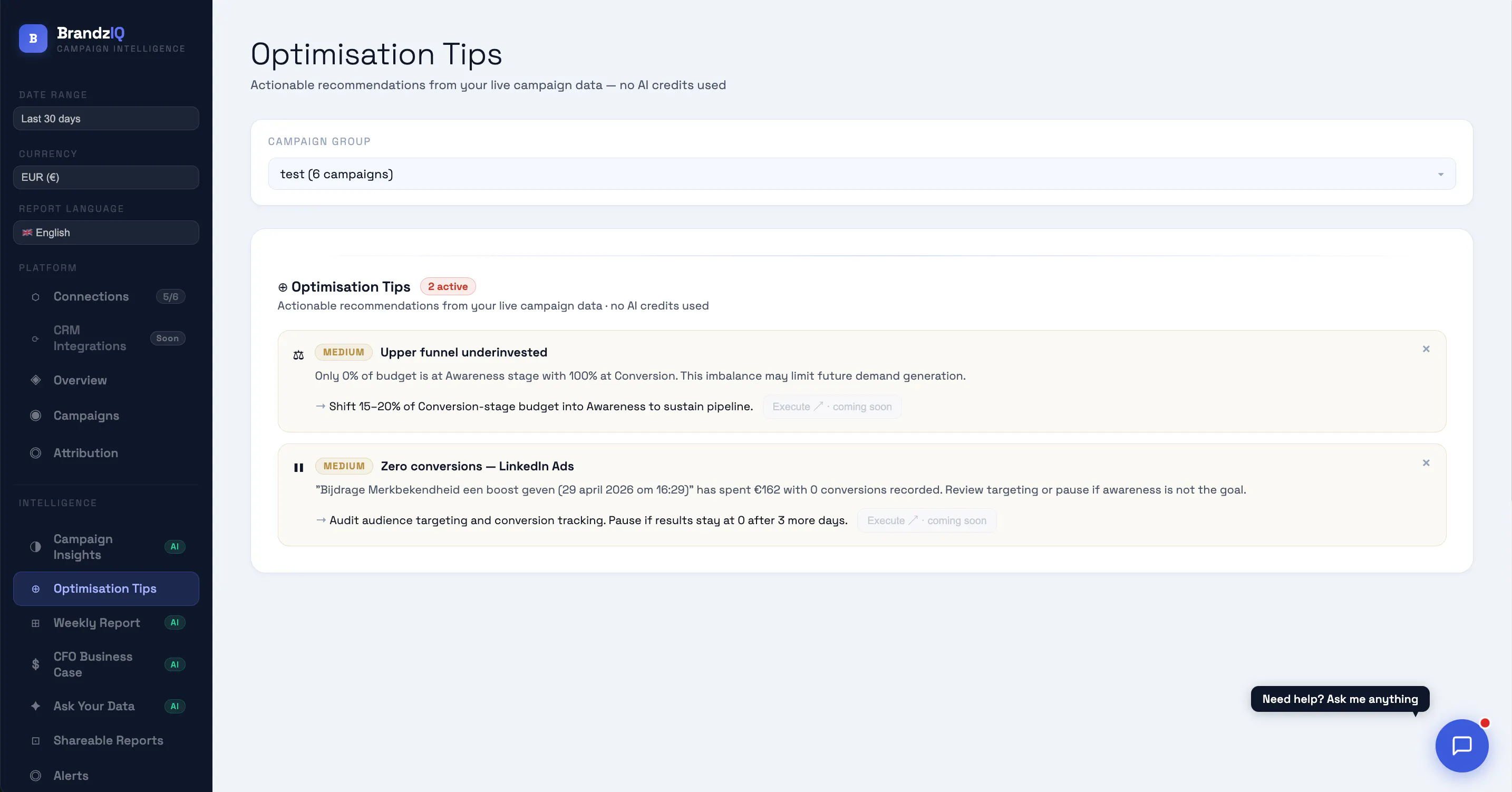
Task: Dismiss the Upper funnel underinvested tip
Action: pos(1426,349)
